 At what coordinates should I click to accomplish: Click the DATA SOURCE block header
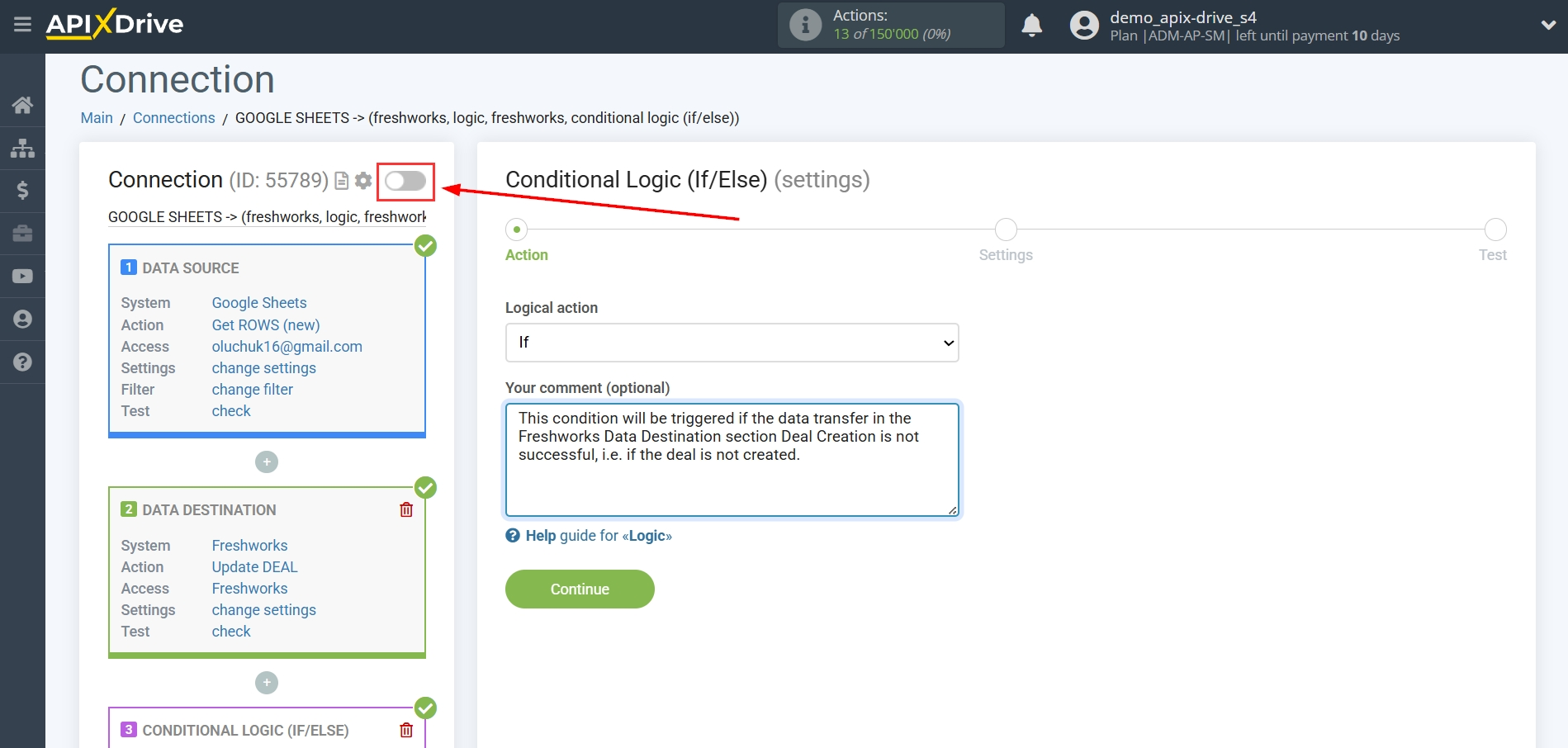[191, 268]
